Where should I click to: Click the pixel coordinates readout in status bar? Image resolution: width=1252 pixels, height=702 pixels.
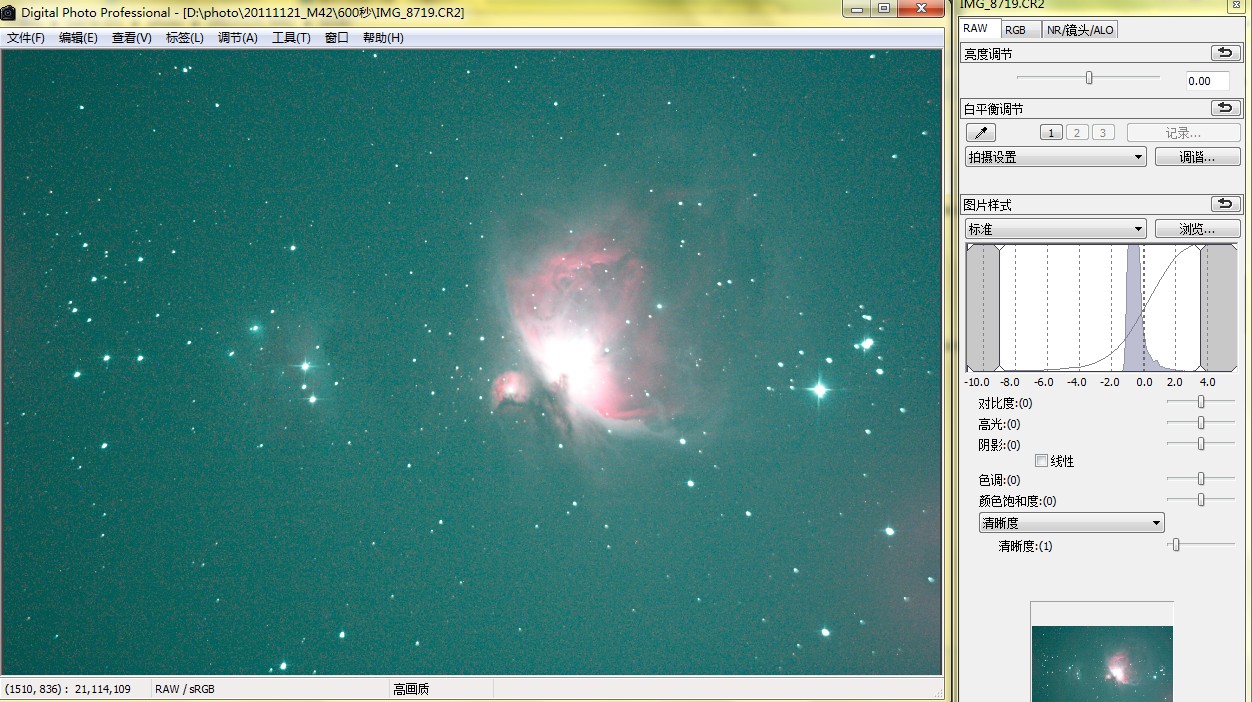point(68,689)
